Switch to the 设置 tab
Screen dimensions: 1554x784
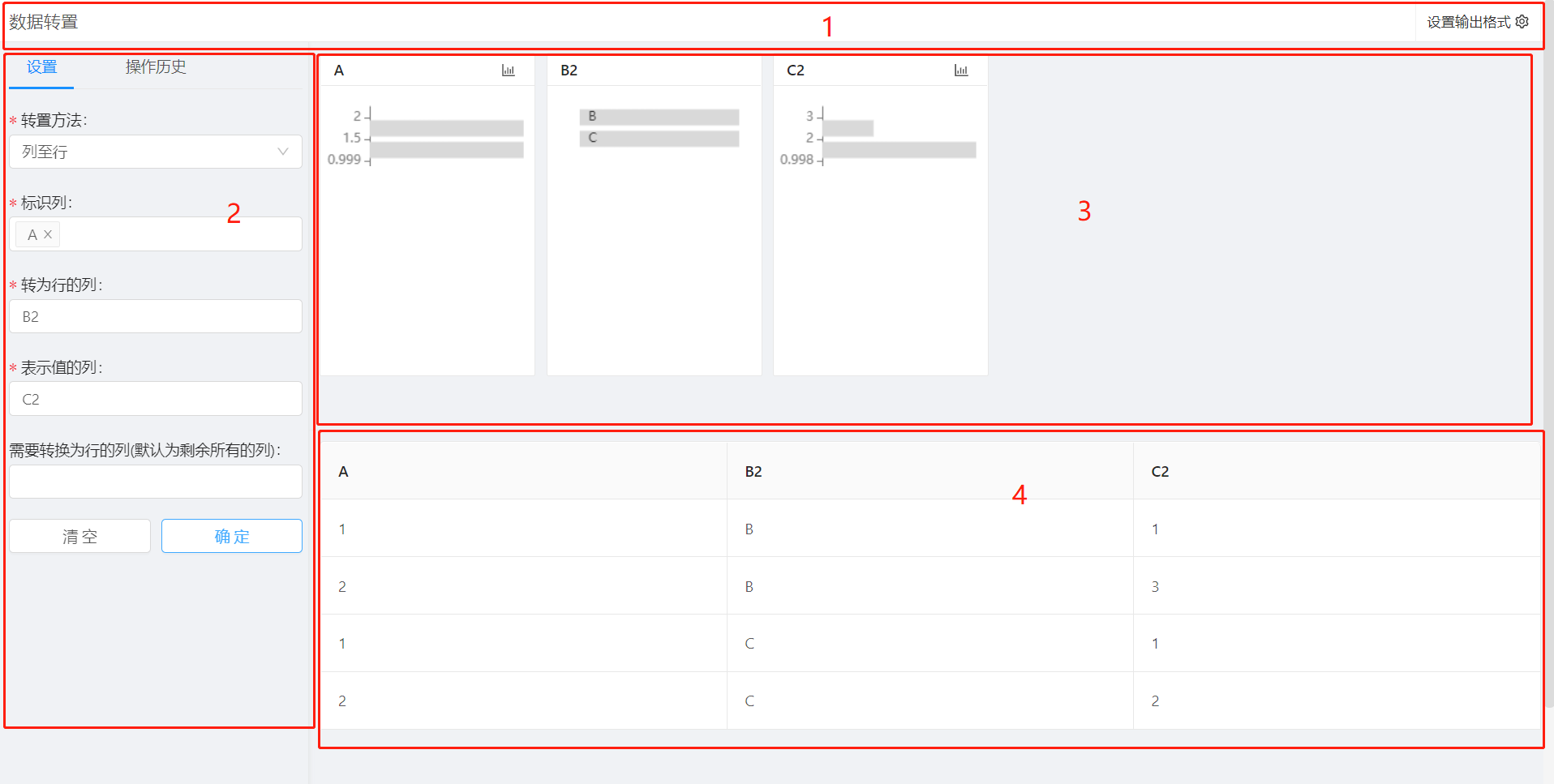click(x=41, y=67)
